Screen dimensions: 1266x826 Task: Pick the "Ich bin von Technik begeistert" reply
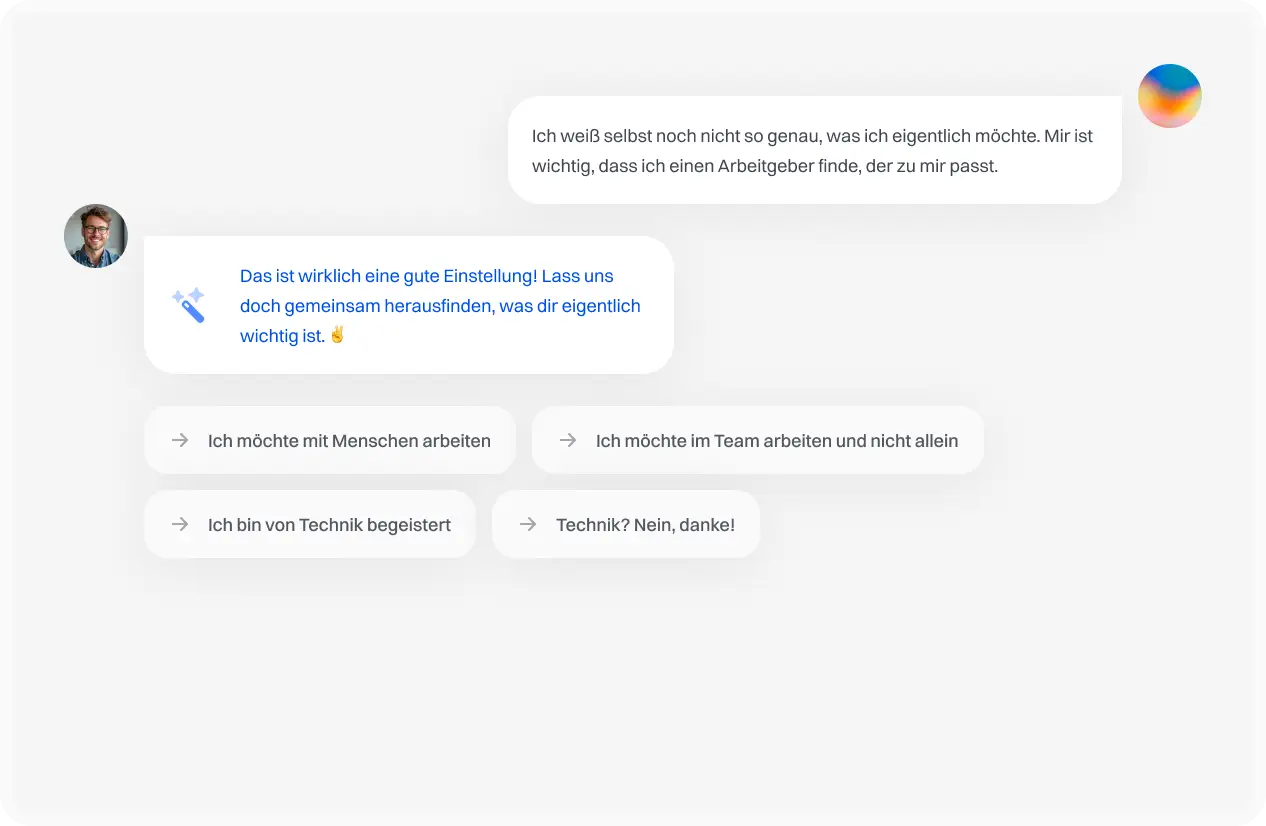329,524
